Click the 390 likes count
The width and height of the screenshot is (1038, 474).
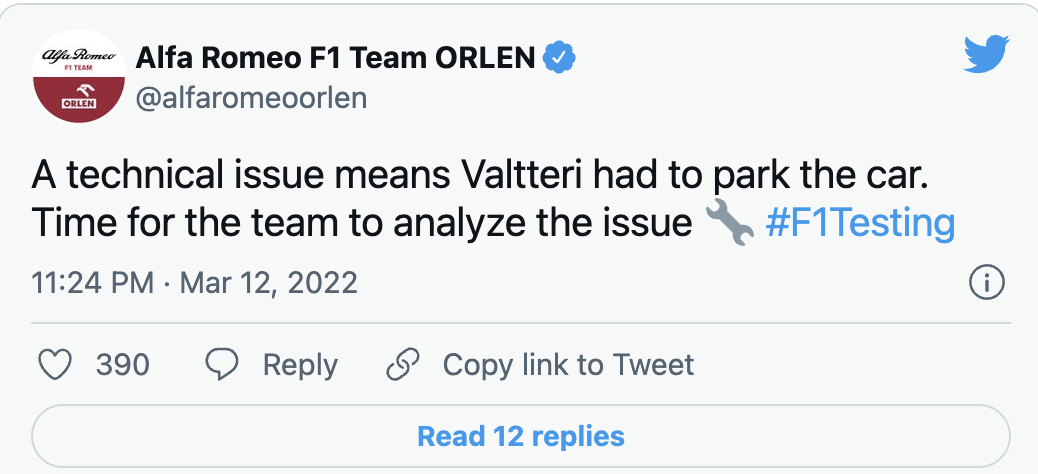[x=122, y=364]
